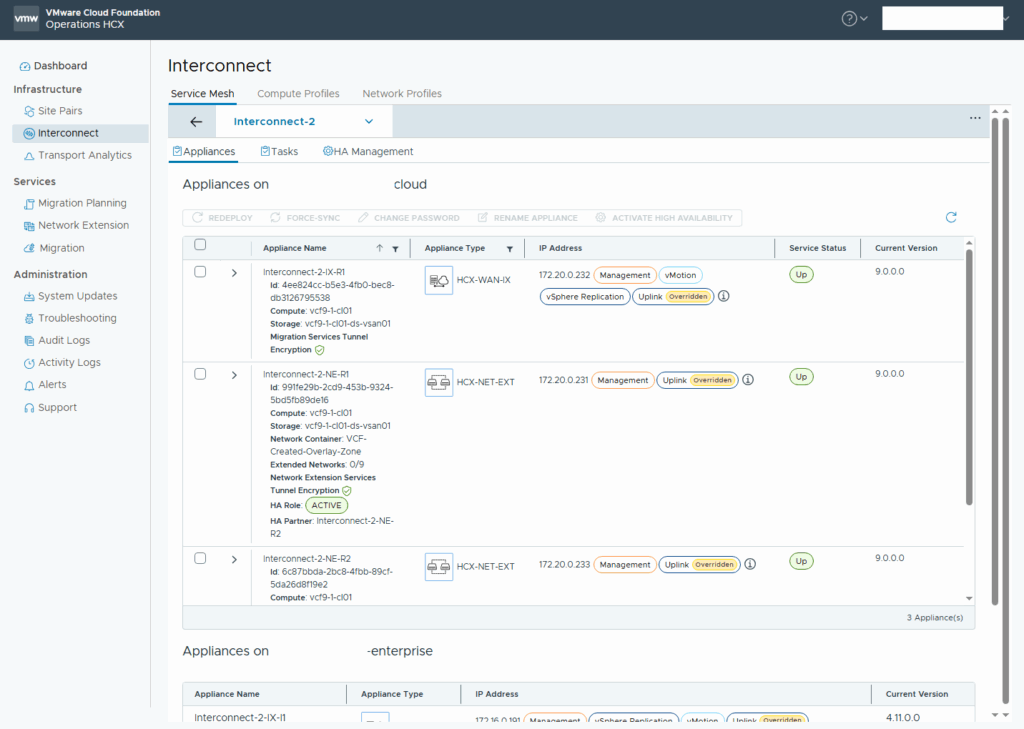Refresh the appliances list
This screenshot has width=1024, height=729.
(x=951, y=217)
